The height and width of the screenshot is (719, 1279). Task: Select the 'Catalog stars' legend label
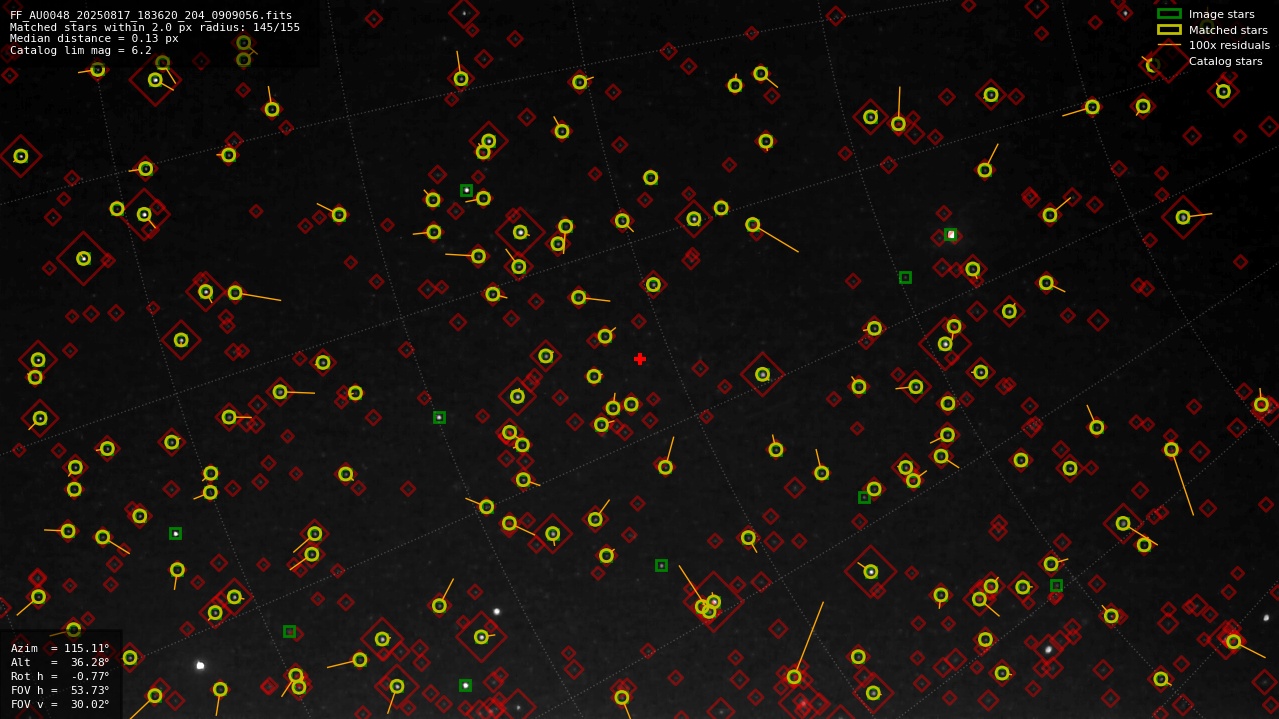[1225, 61]
